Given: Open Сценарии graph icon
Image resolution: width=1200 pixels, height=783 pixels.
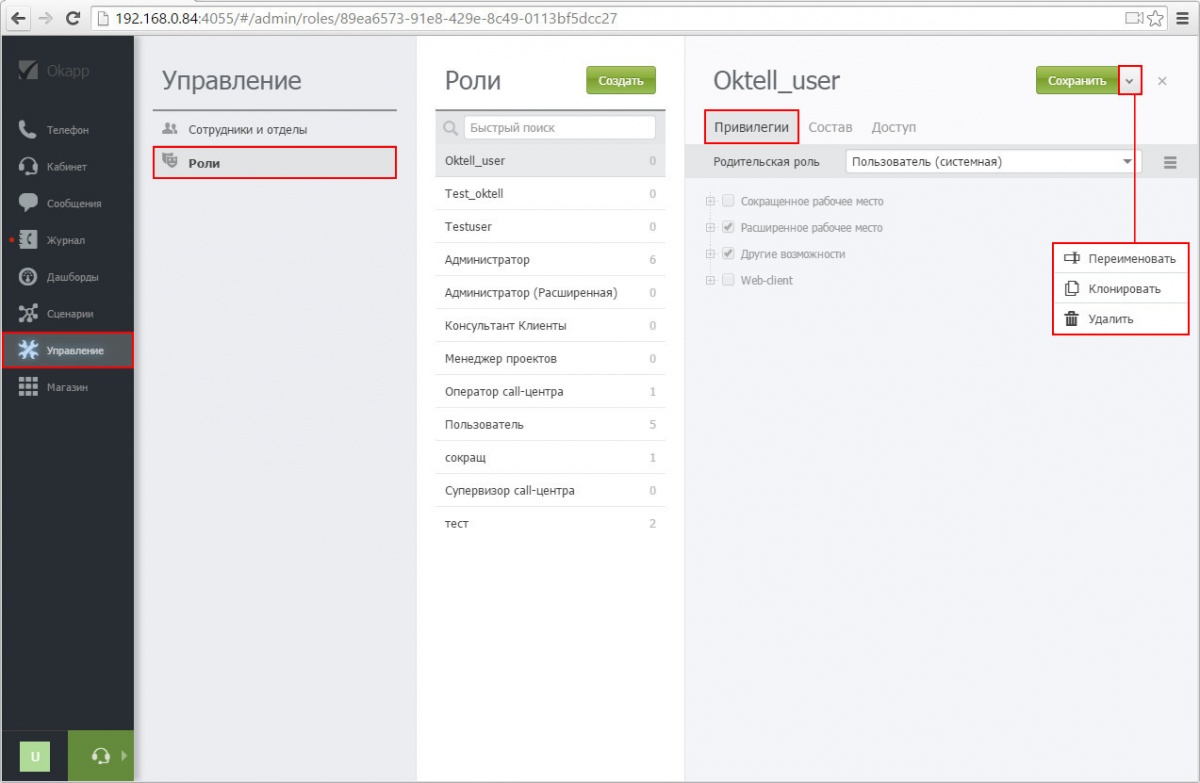Looking at the screenshot, I should (29, 314).
